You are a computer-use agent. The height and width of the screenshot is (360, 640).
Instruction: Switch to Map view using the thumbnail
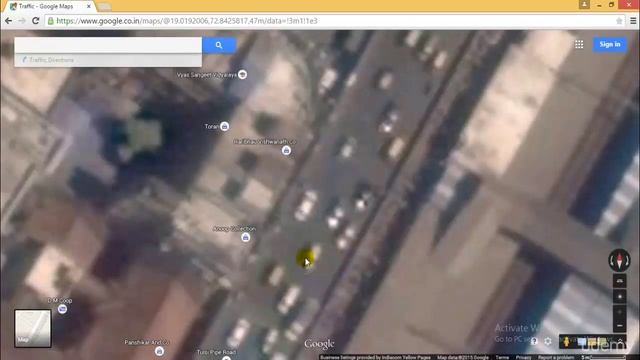(33, 328)
